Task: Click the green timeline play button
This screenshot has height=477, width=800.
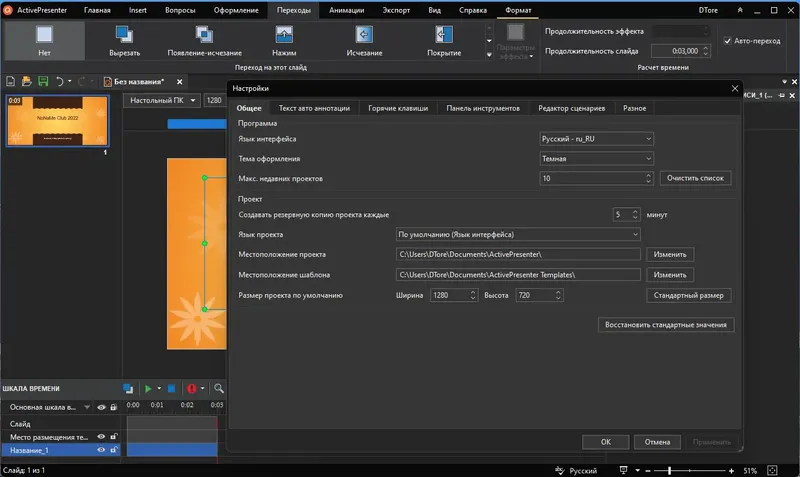Action: (x=147, y=389)
